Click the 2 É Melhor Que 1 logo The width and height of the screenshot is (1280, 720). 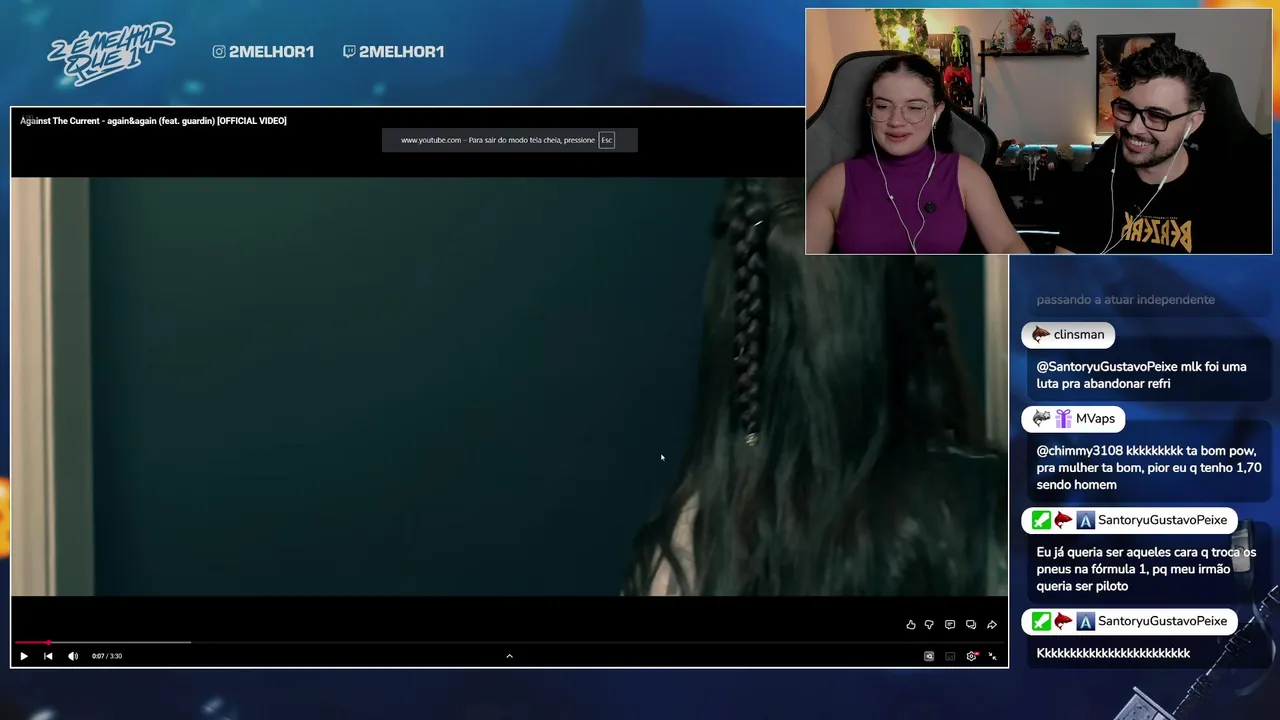(x=110, y=52)
